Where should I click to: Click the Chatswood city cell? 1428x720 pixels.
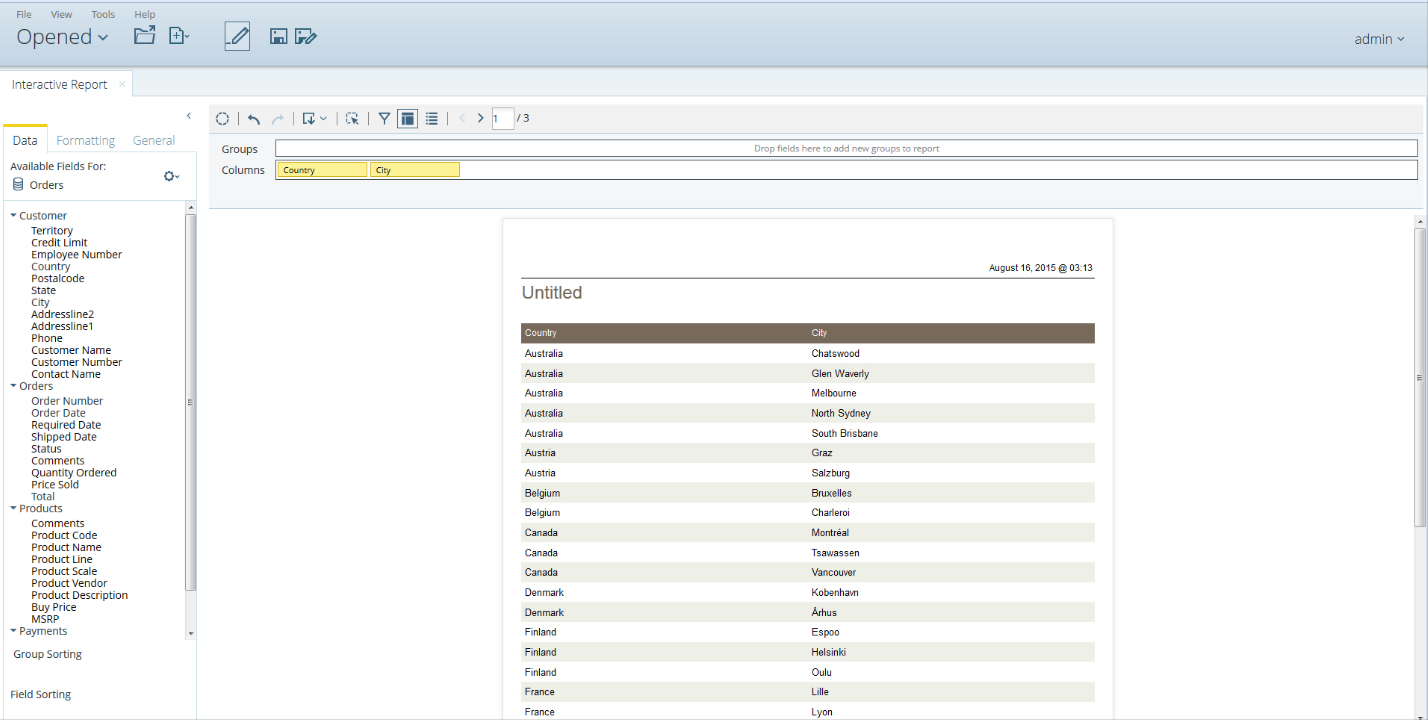click(835, 354)
